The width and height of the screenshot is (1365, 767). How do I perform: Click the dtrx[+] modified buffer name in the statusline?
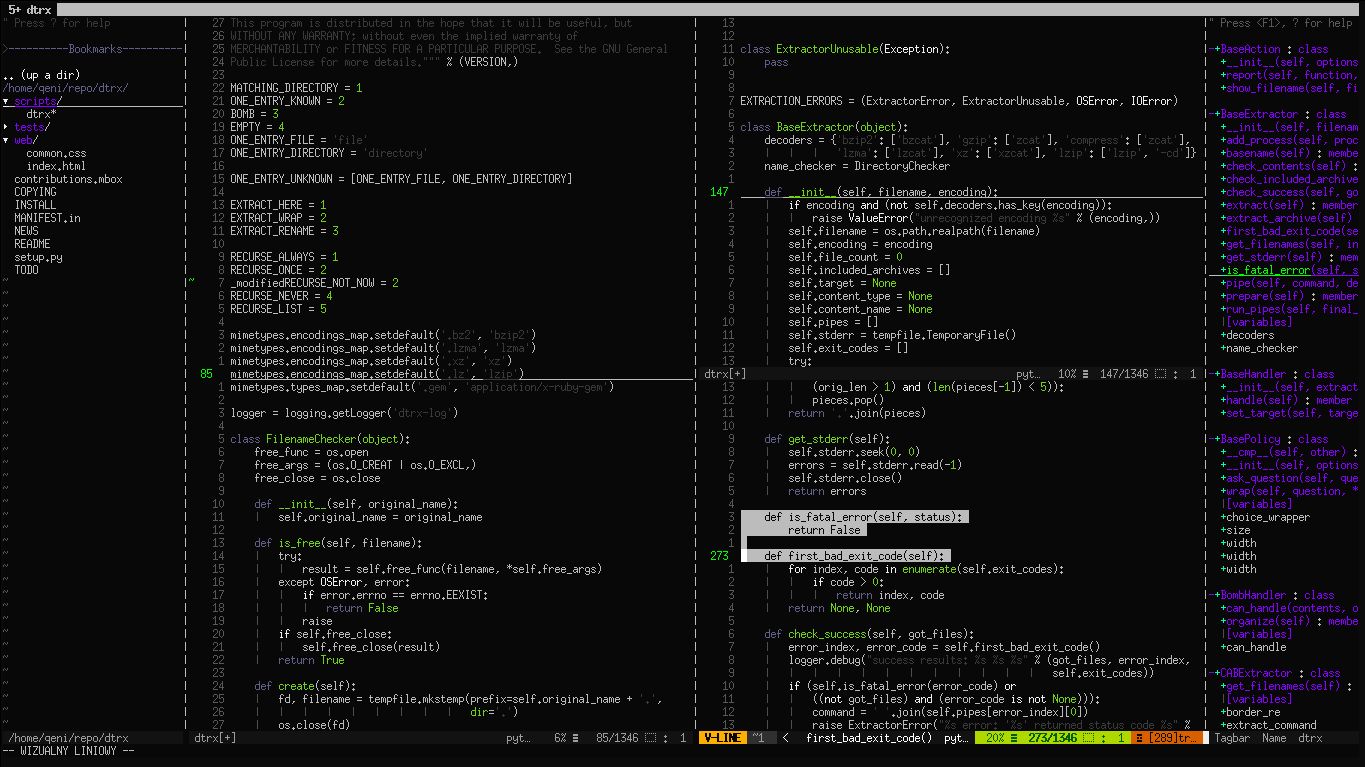(214, 737)
